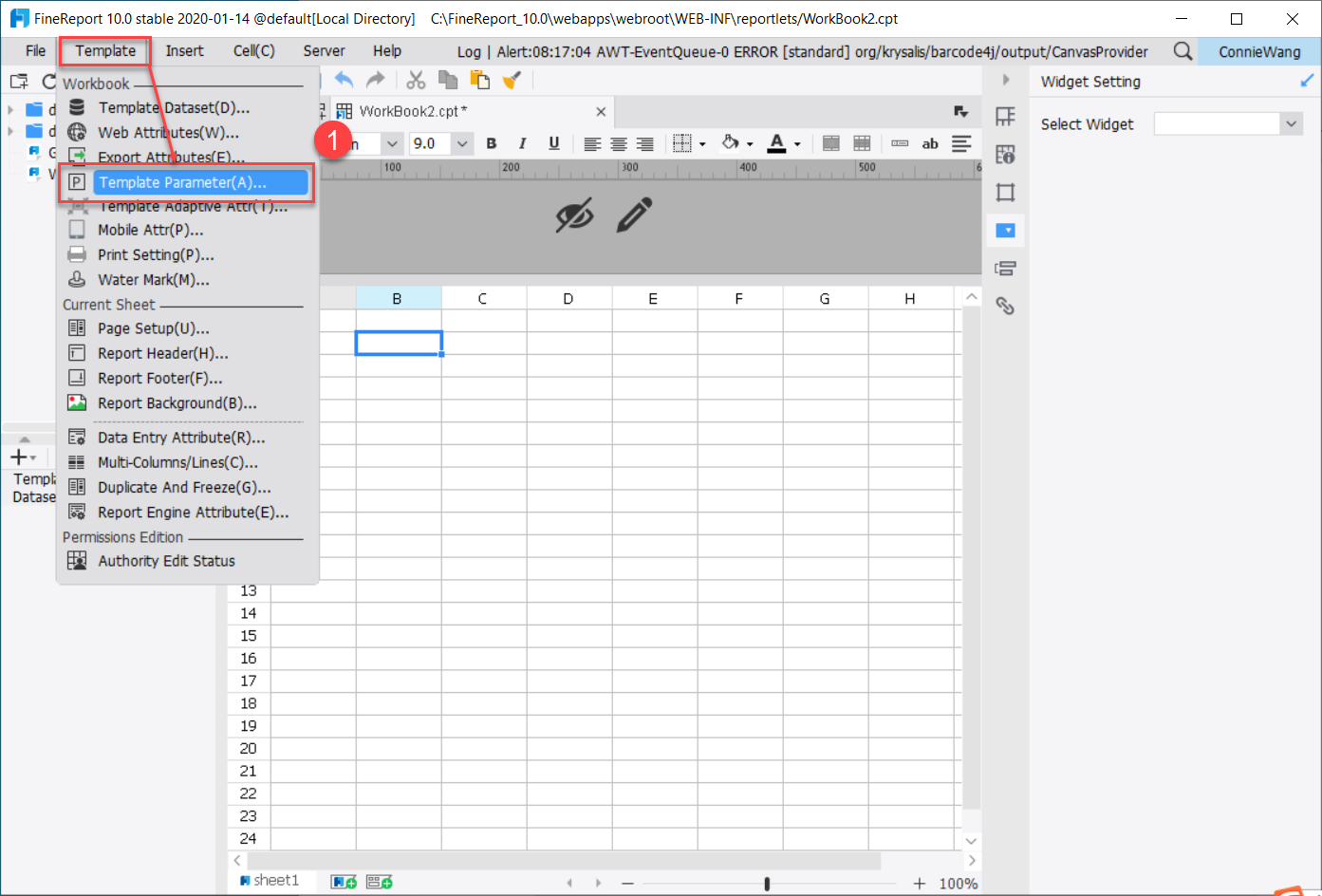
Task: Open the Cell Element panel icon
Action: pyautogui.click(x=1006, y=116)
